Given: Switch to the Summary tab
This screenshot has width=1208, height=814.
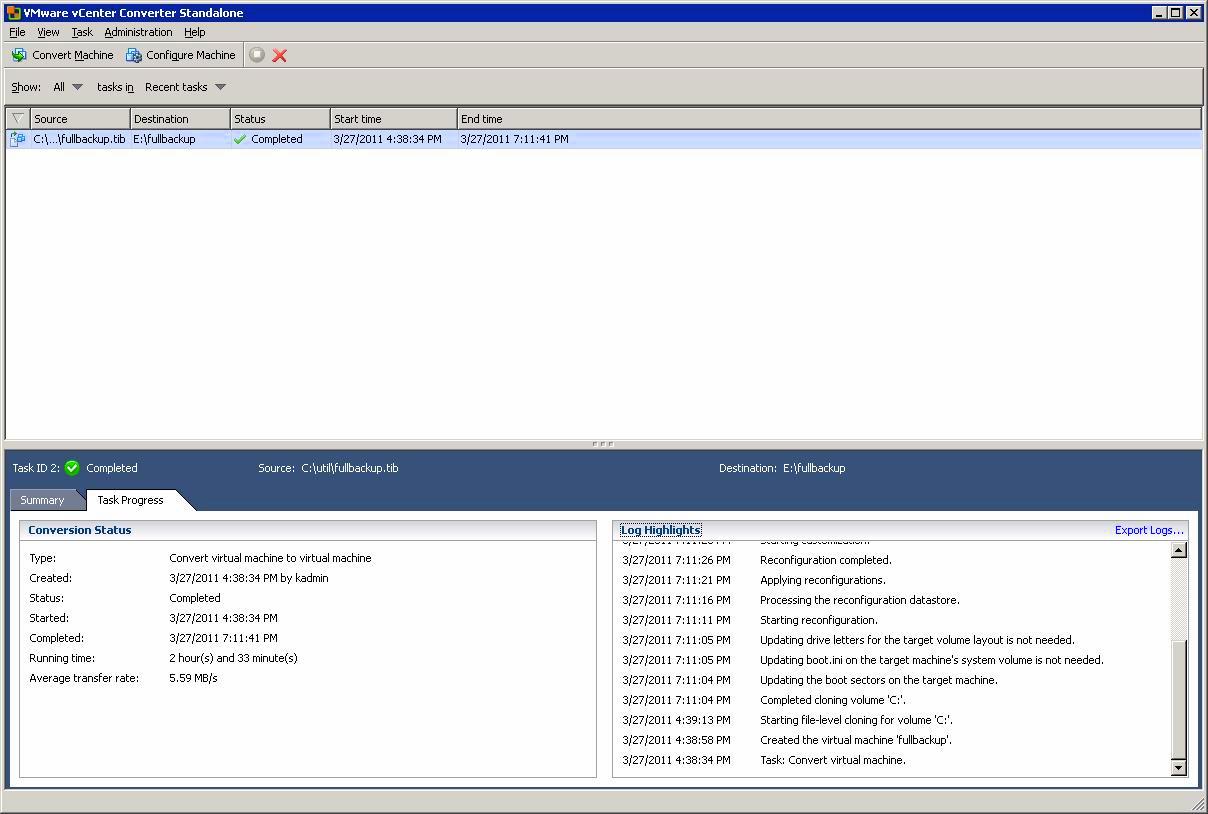Looking at the screenshot, I should 42,500.
